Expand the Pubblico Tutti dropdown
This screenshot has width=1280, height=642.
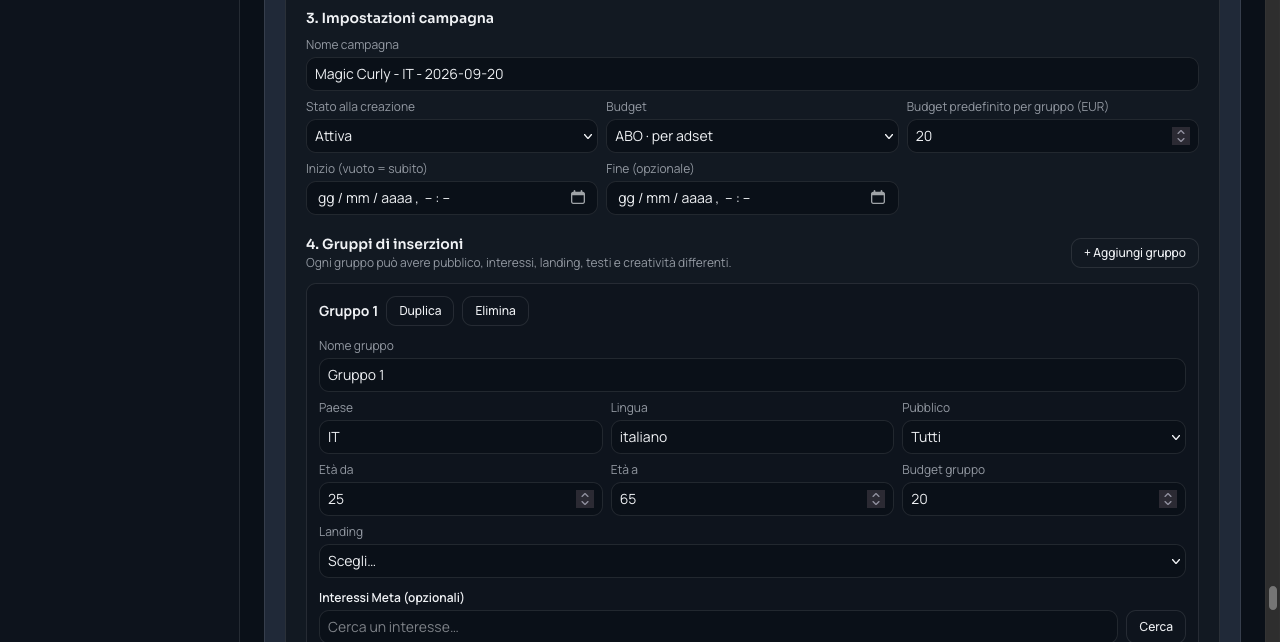click(x=1044, y=437)
